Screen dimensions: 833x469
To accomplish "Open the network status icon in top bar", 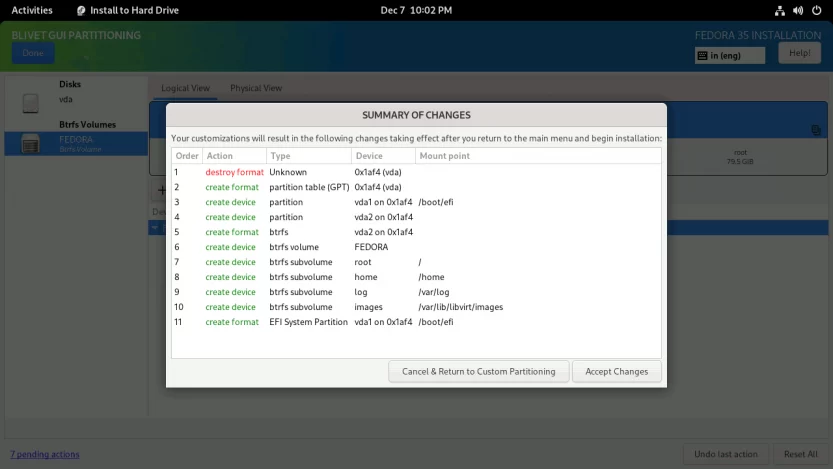I will coord(779,10).
